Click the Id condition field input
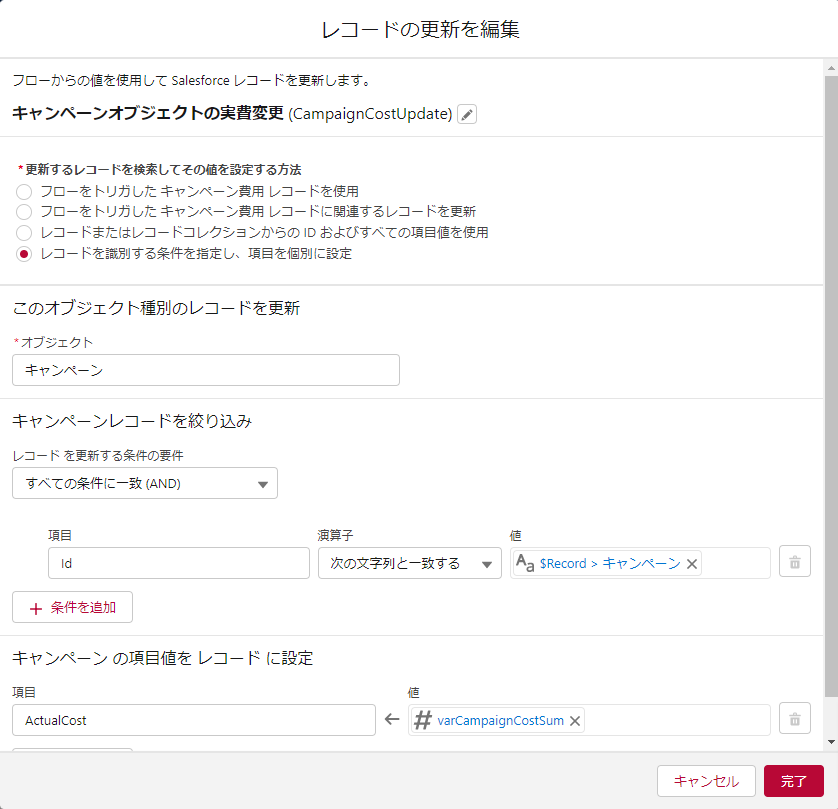Viewport: 838px width, 809px height. point(179,563)
